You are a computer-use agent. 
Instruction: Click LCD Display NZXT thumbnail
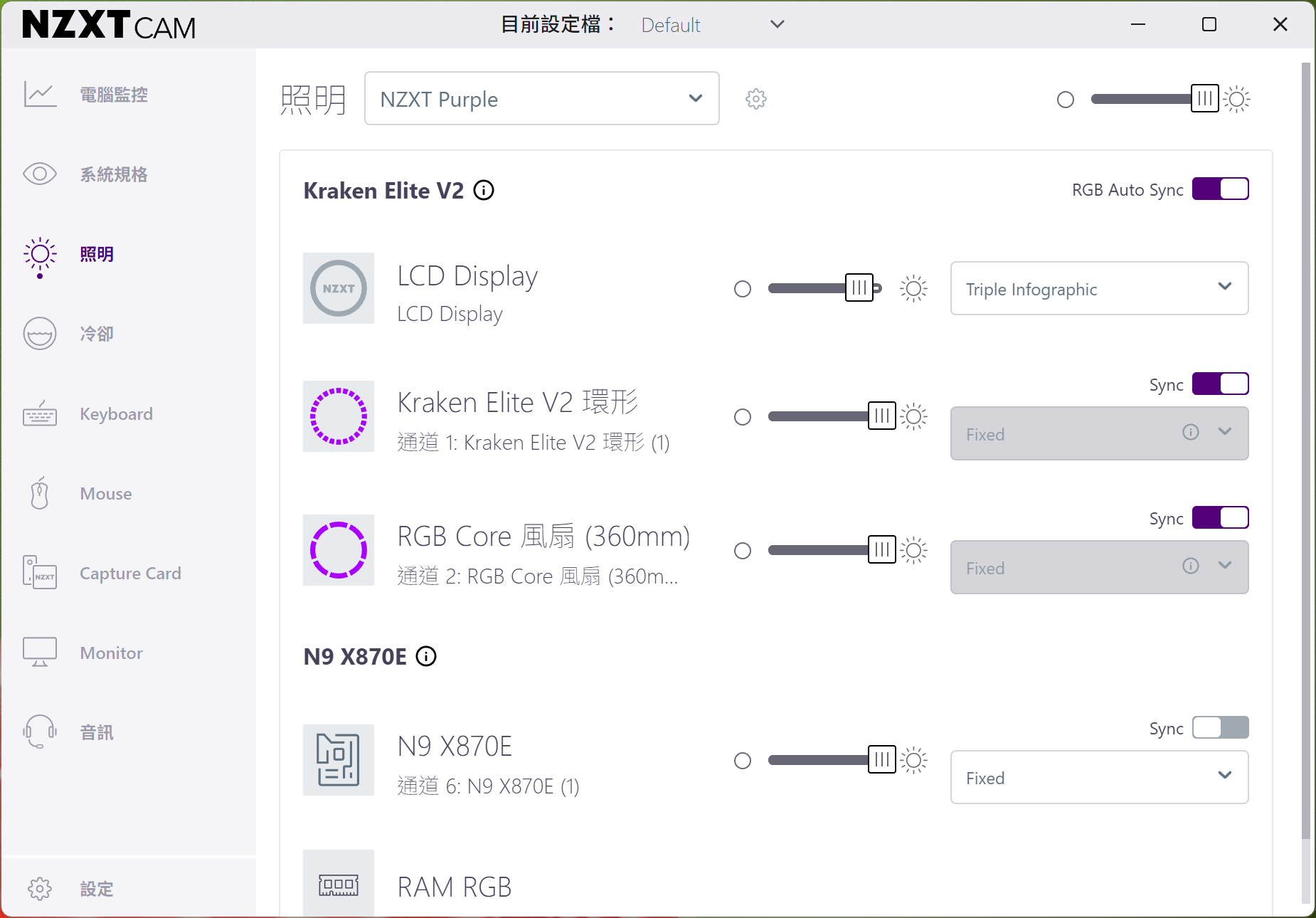pyautogui.click(x=339, y=288)
